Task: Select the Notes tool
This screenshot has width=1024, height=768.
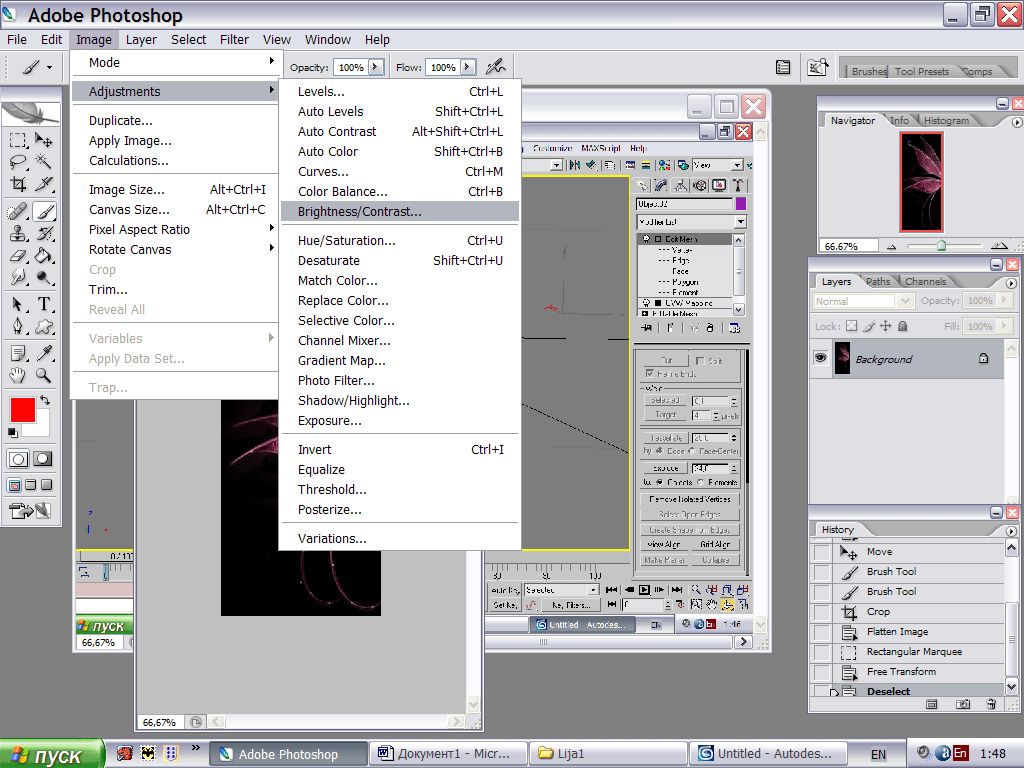Action: point(18,353)
